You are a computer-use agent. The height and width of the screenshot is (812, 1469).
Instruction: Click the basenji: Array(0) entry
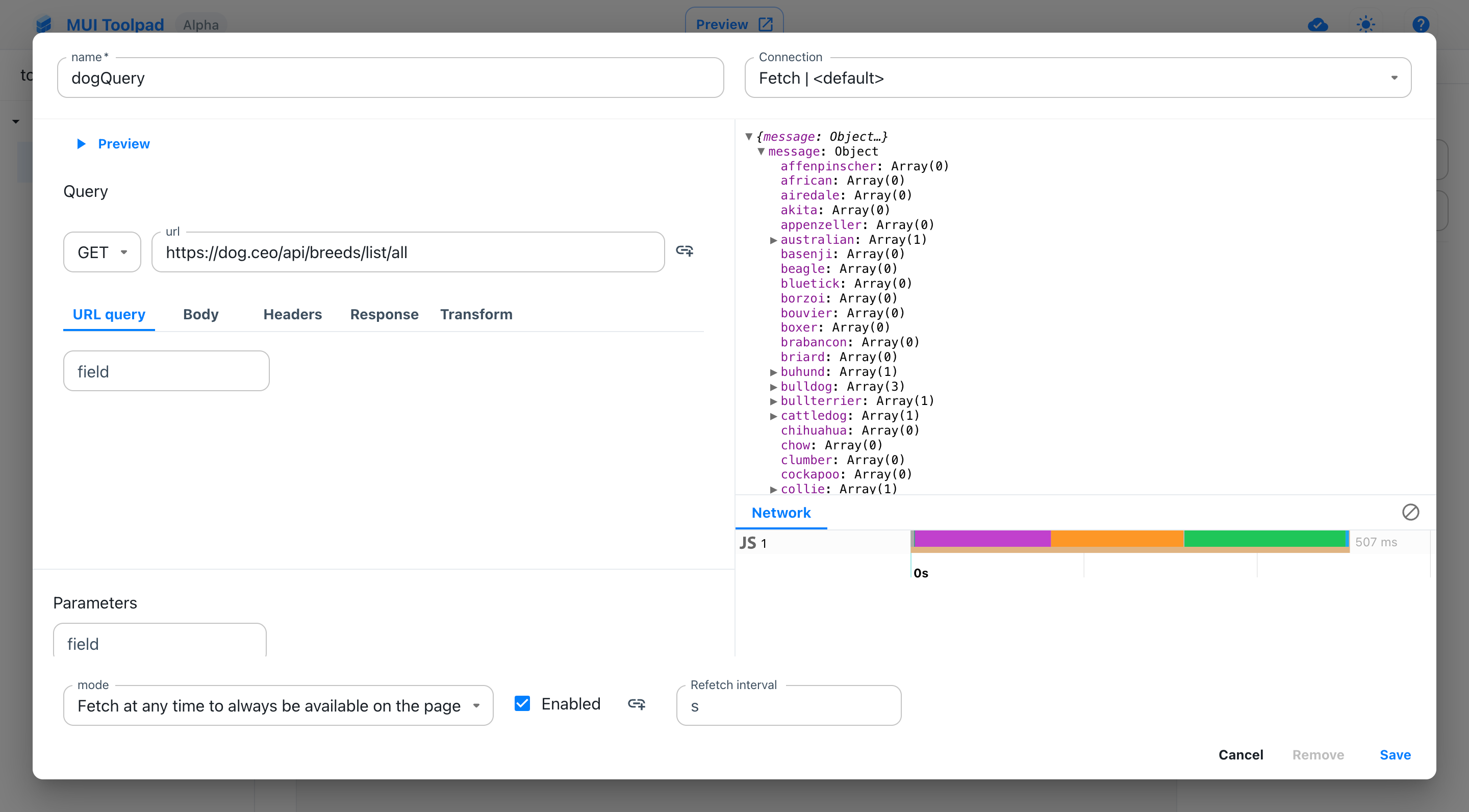pos(842,255)
